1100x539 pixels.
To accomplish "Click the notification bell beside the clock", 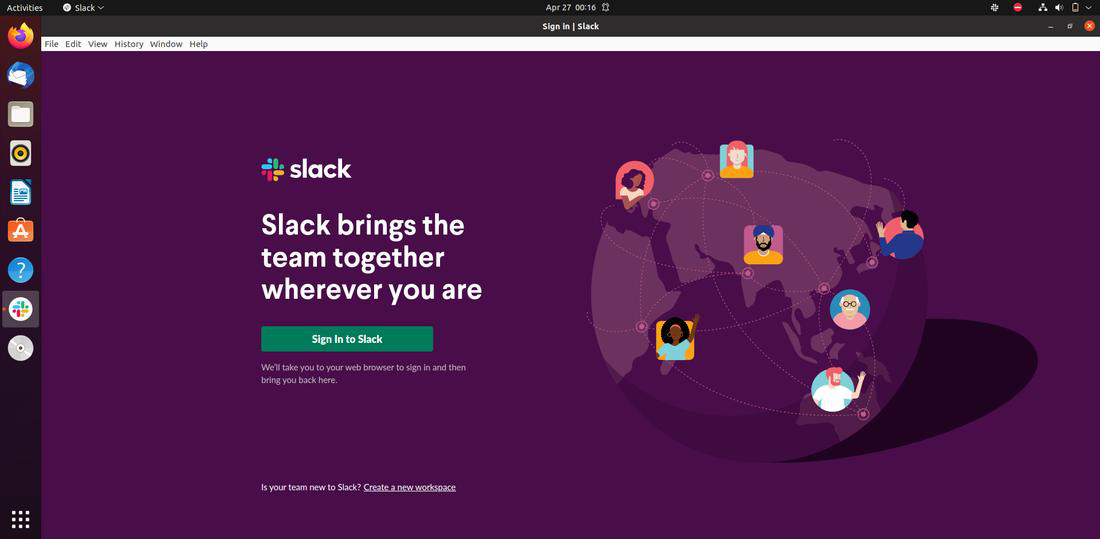I will (x=605, y=8).
